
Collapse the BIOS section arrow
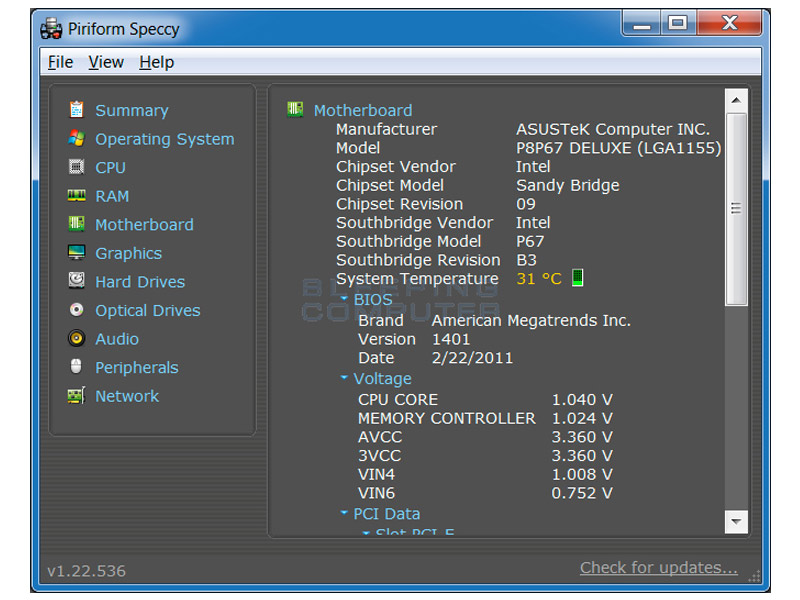pyautogui.click(x=344, y=298)
